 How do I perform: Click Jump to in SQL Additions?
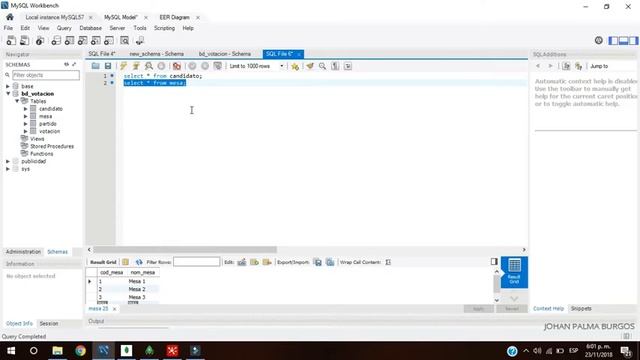(599, 66)
